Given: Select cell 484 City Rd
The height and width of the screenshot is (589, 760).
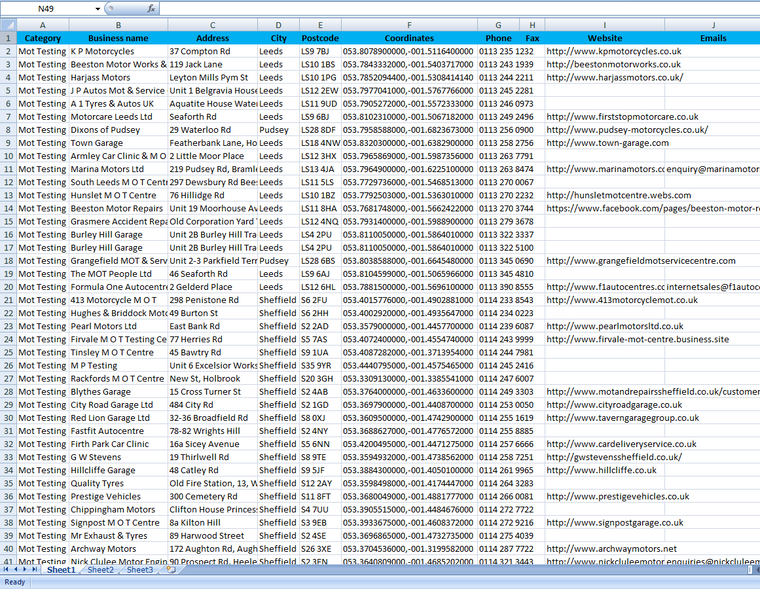Looking at the screenshot, I should [212, 405].
